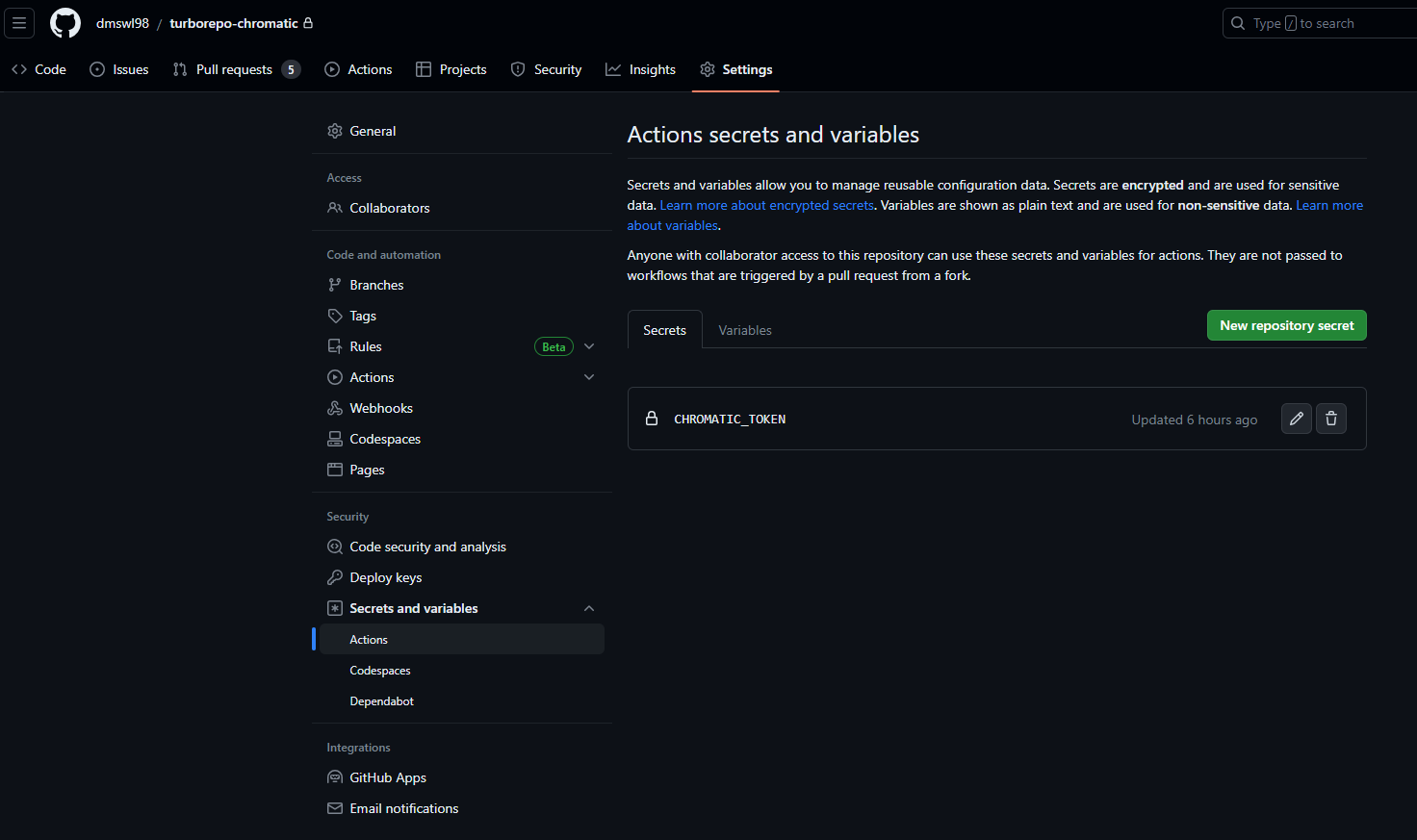The width and height of the screenshot is (1417, 840).
Task: Click the mail icon beside Email notifications
Action: coord(335,808)
